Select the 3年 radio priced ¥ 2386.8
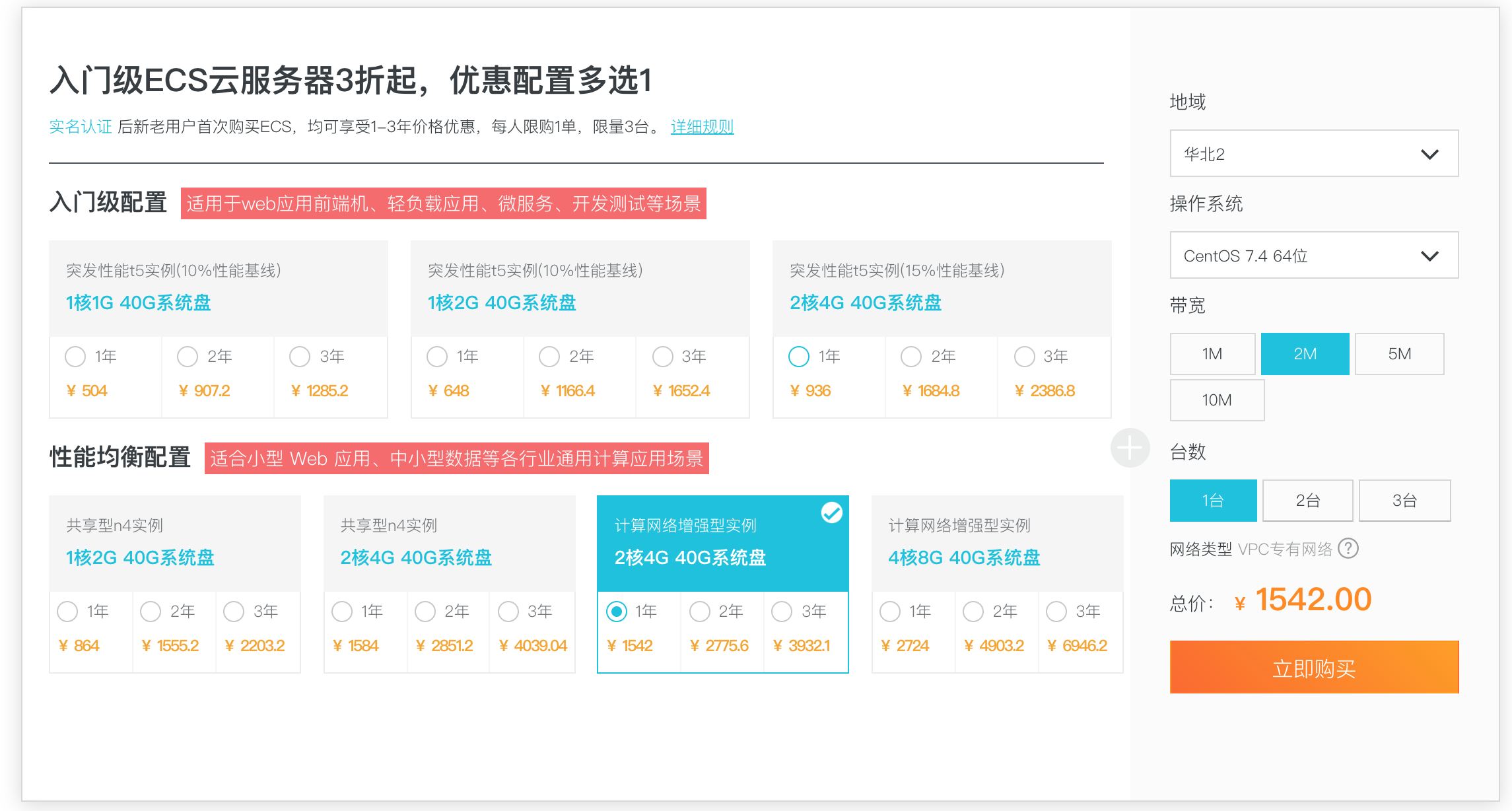The height and width of the screenshot is (811, 1512). click(1025, 357)
